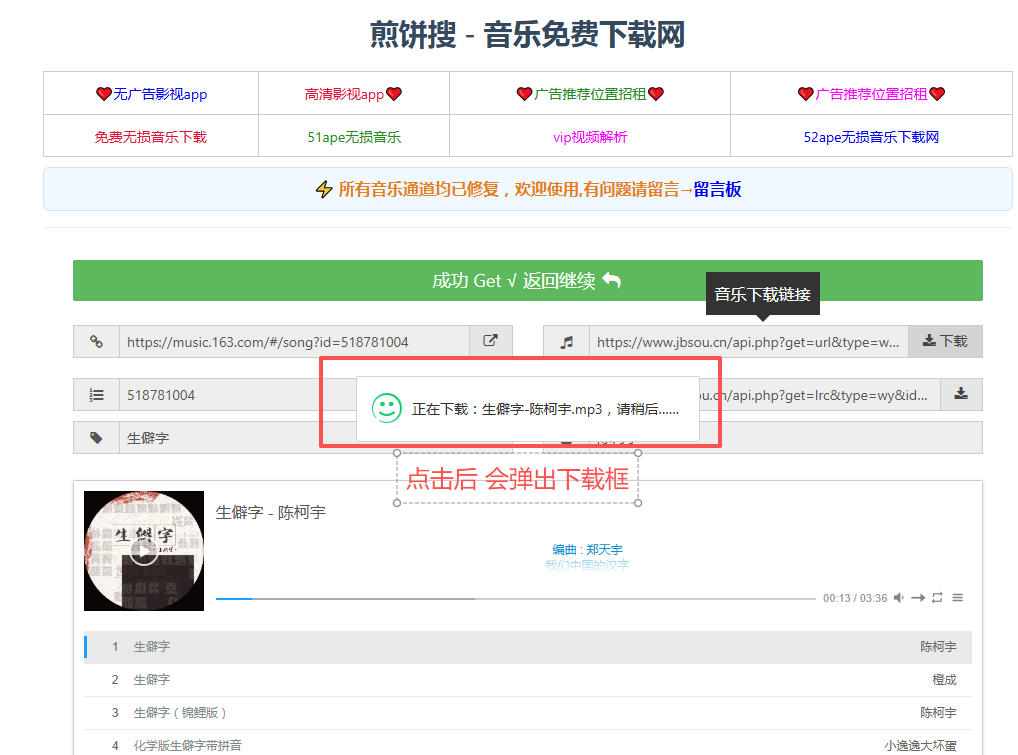Play the 生僻字 album thumbnail
1018x755 pixels.
click(x=143, y=550)
